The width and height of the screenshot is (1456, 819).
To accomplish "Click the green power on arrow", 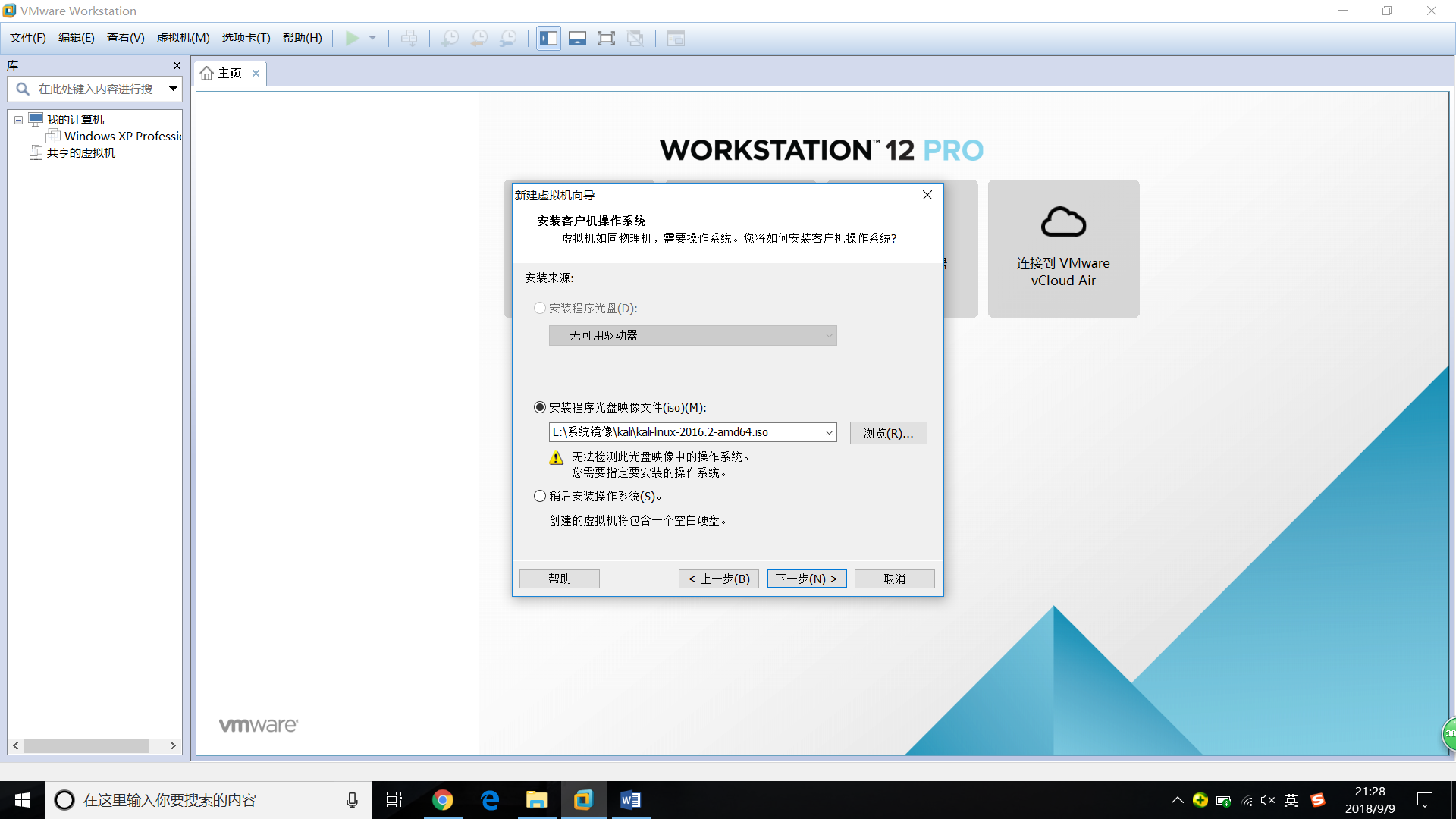I will pos(353,38).
